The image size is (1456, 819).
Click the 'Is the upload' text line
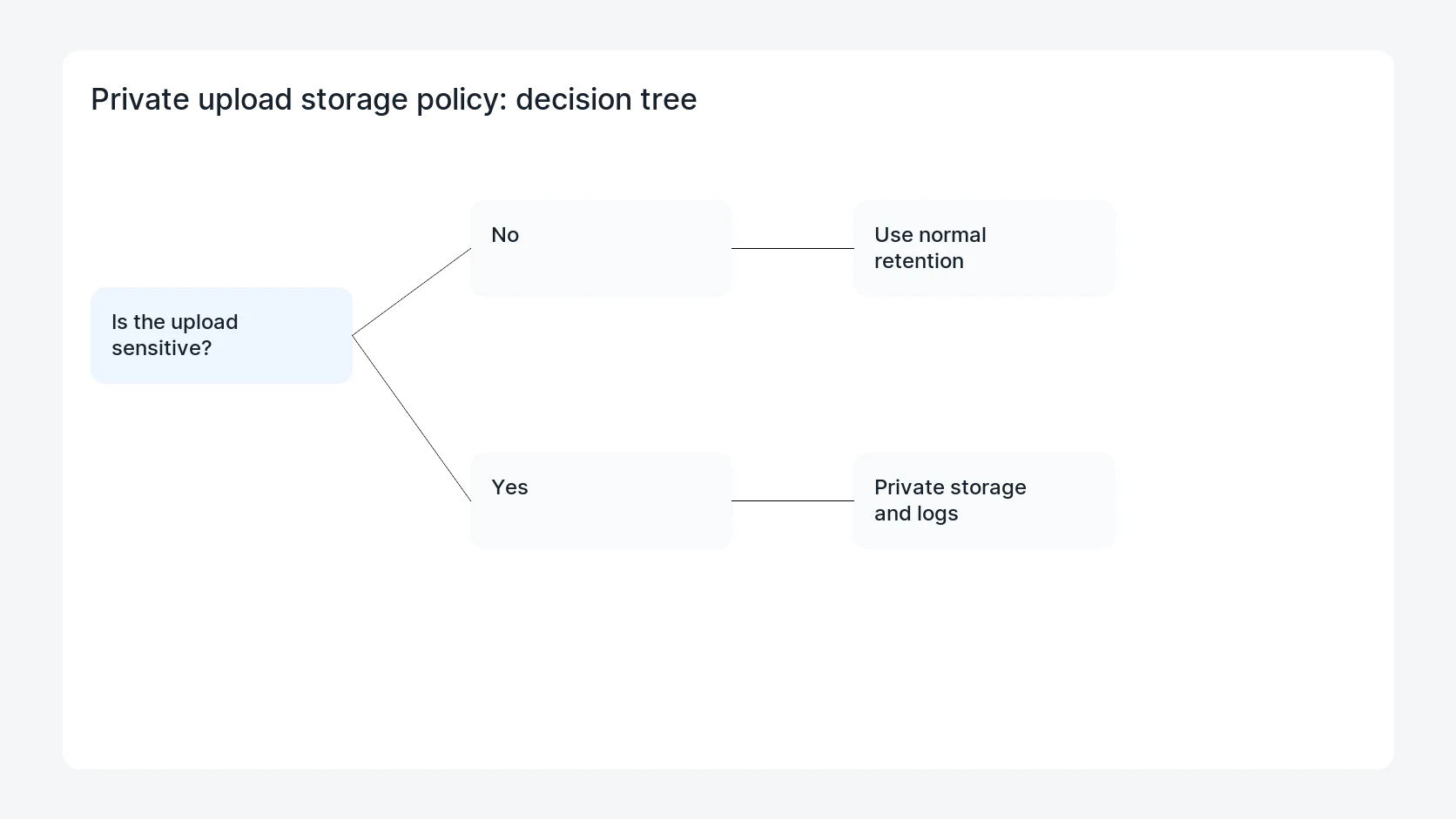pyautogui.click(x=174, y=322)
